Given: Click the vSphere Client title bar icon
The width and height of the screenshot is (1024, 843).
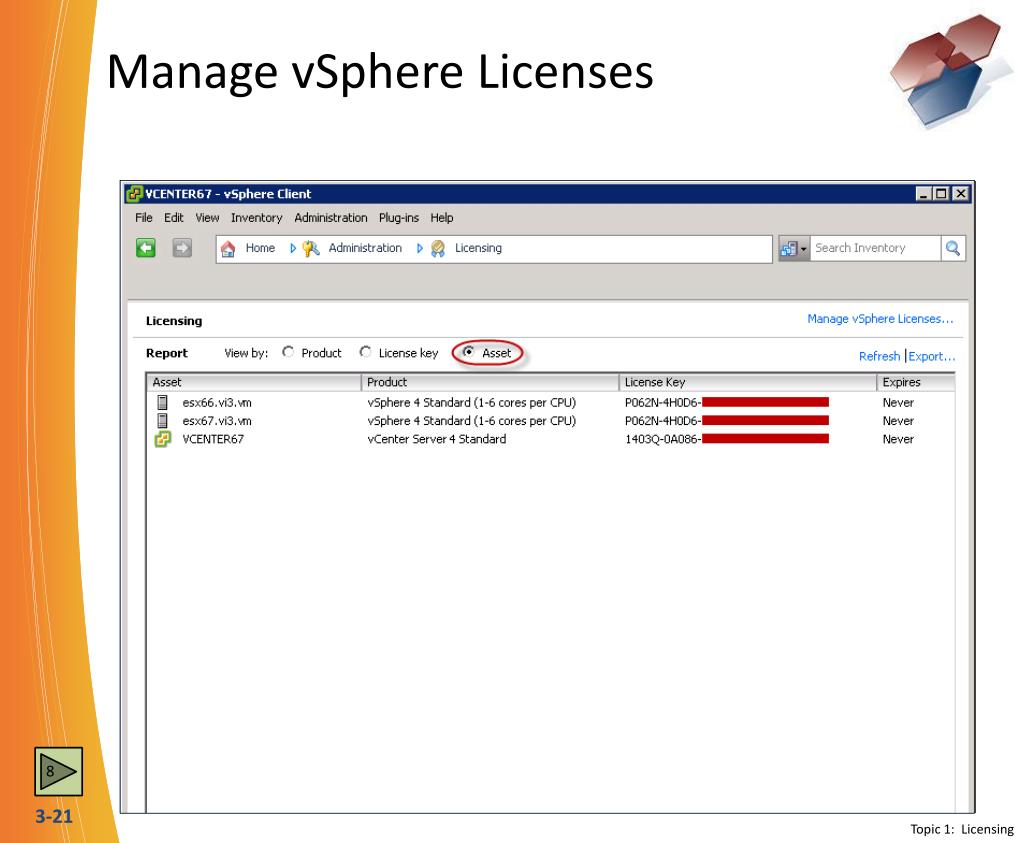Looking at the screenshot, I should tap(135, 194).
